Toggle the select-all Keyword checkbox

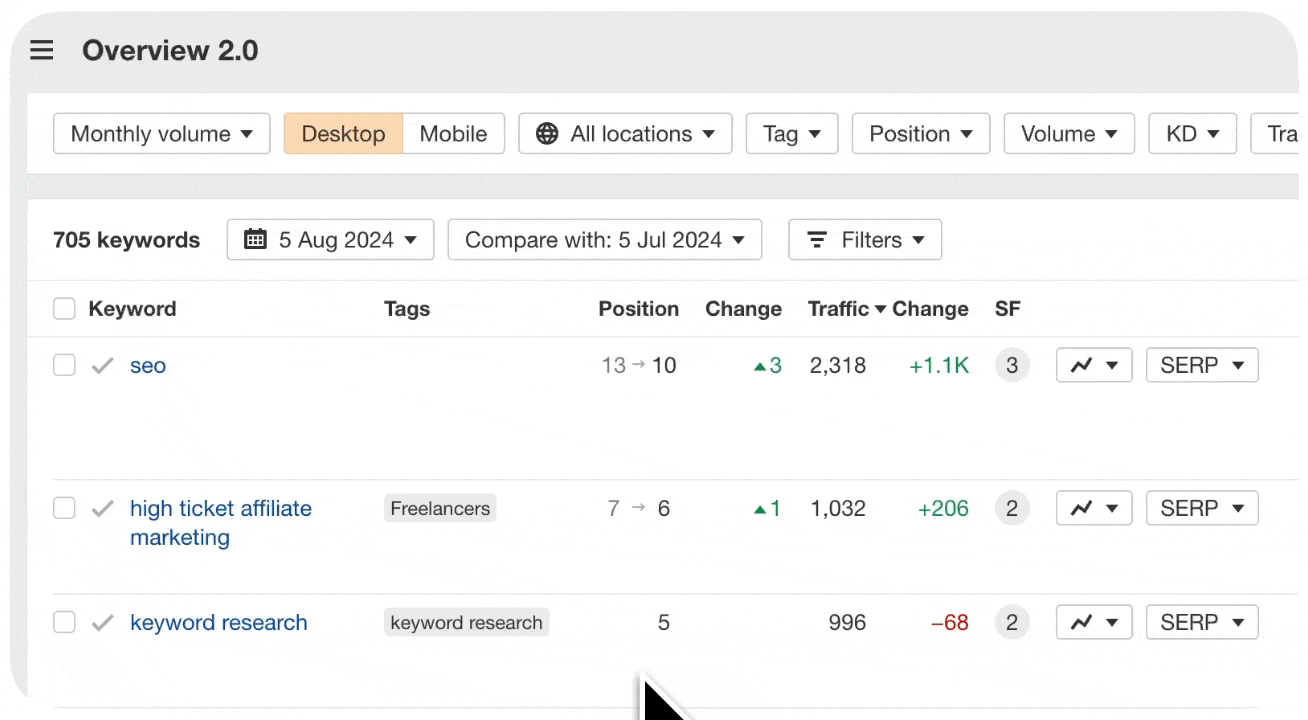[64, 309]
